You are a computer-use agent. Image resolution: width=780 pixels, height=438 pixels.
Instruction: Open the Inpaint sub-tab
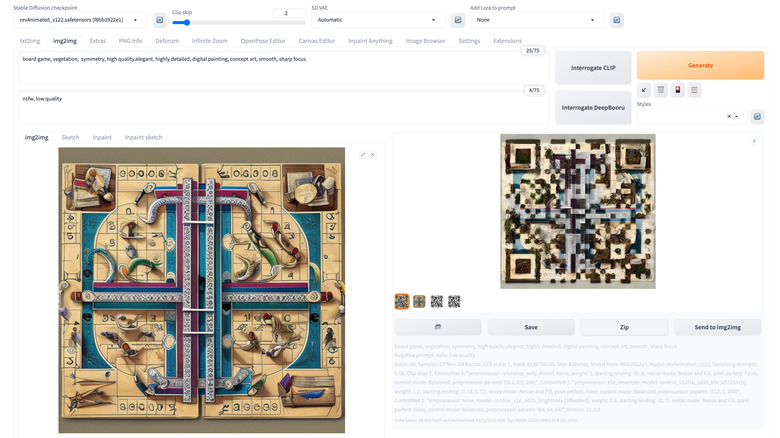click(x=102, y=137)
